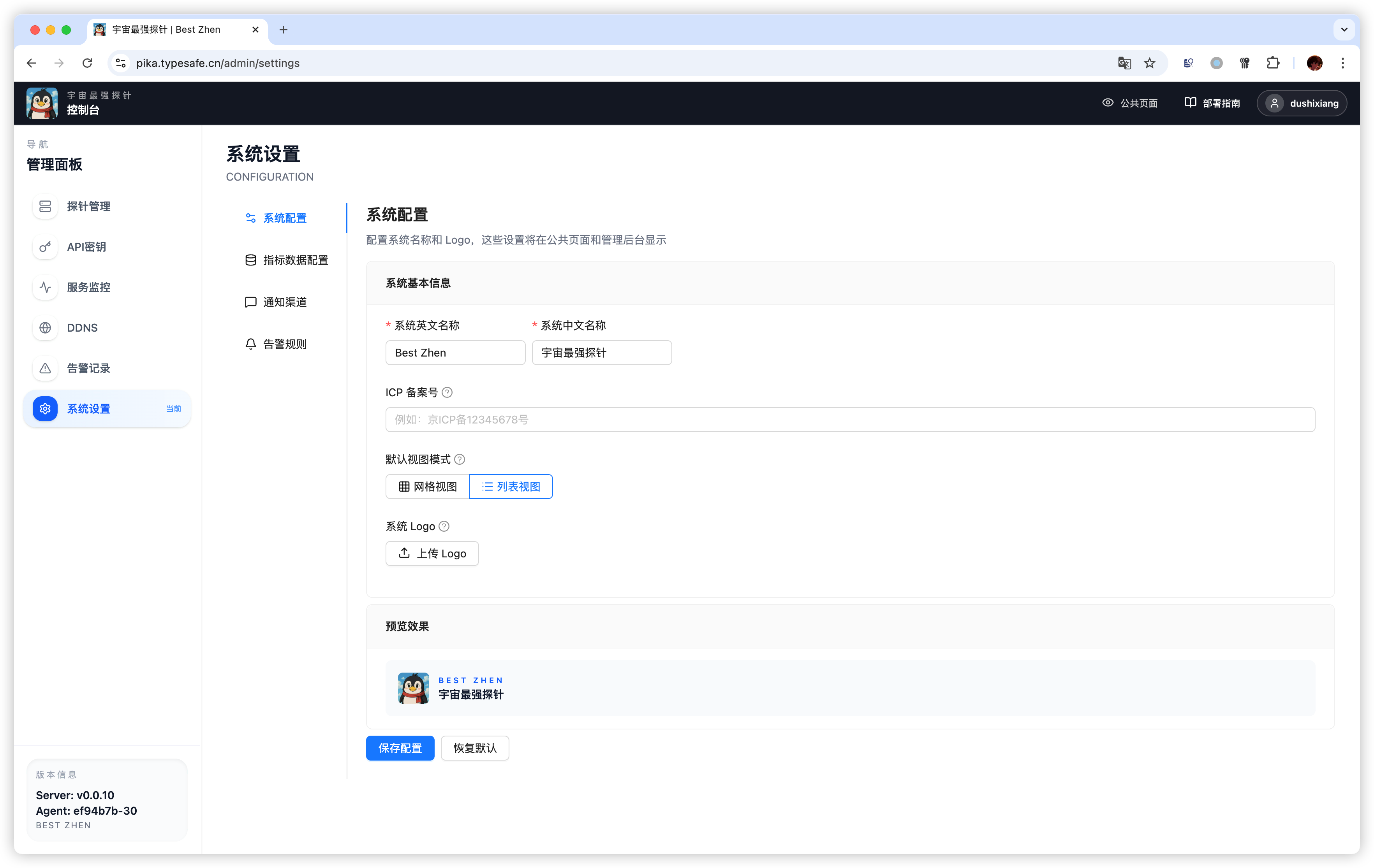Click the ICP 备案号 help icon
This screenshot has height=868, width=1374.
(447, 392)
